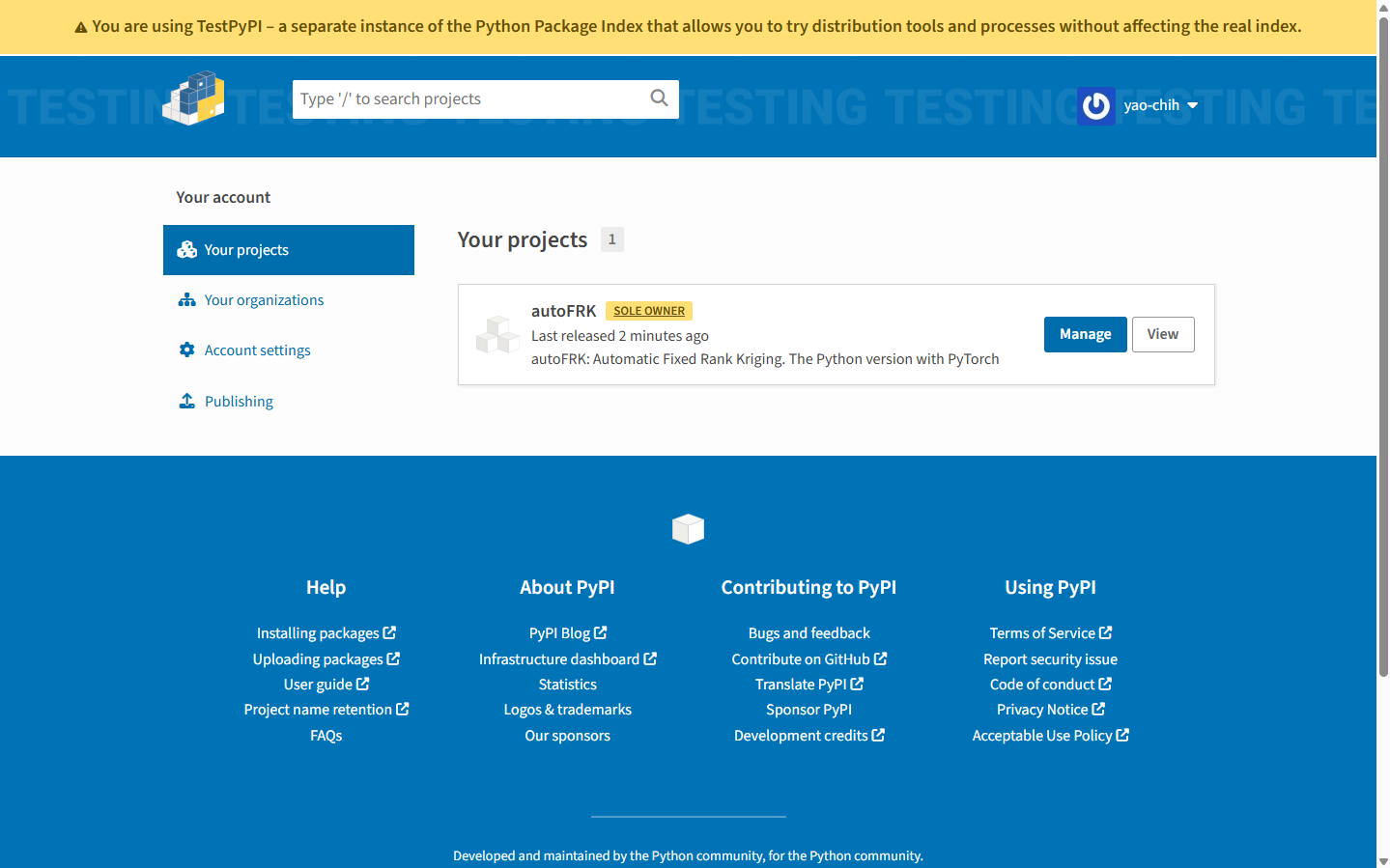Expand the yao-chih account dropdown arrow
Image resolution: width=1390 pixels, height=868 pixels.
pyautogui.click(x=1193, y=105)
